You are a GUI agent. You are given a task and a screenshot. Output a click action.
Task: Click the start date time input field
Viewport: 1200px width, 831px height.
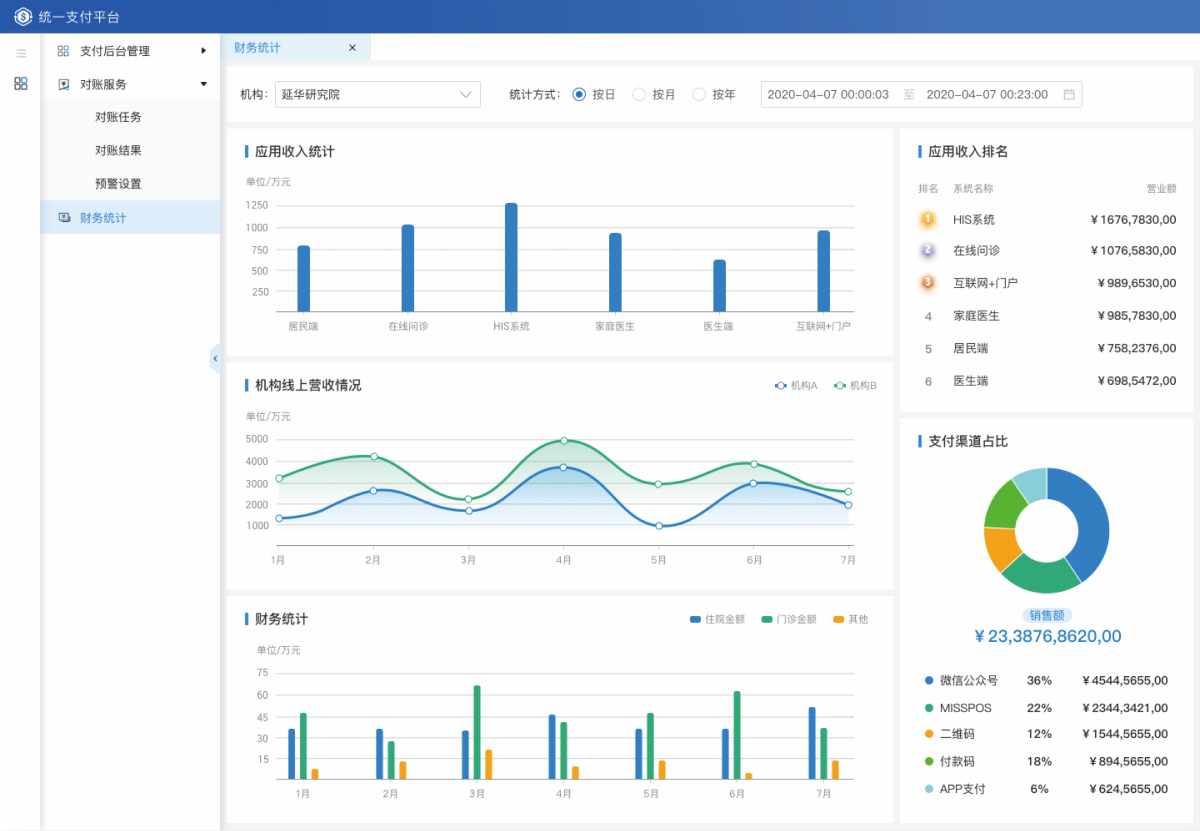pos(828,94)
